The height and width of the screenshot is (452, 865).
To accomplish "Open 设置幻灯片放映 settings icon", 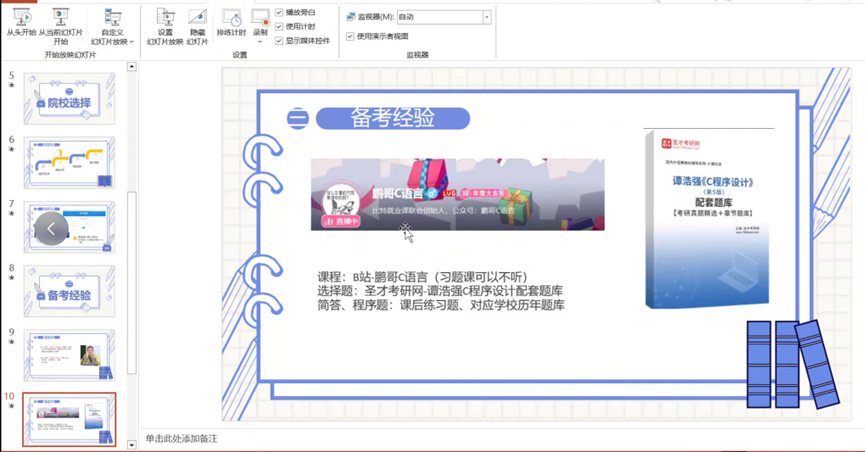I will point(165,18).
